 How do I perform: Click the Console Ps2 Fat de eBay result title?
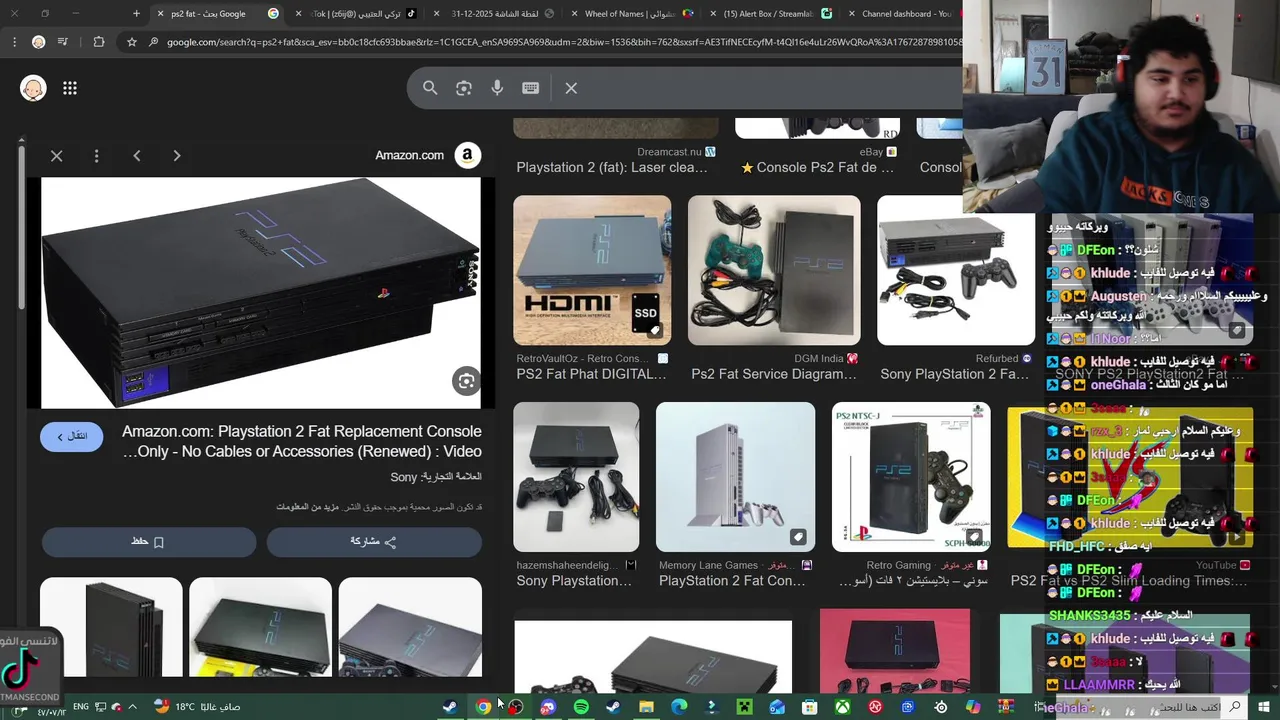tap(818, 167)
